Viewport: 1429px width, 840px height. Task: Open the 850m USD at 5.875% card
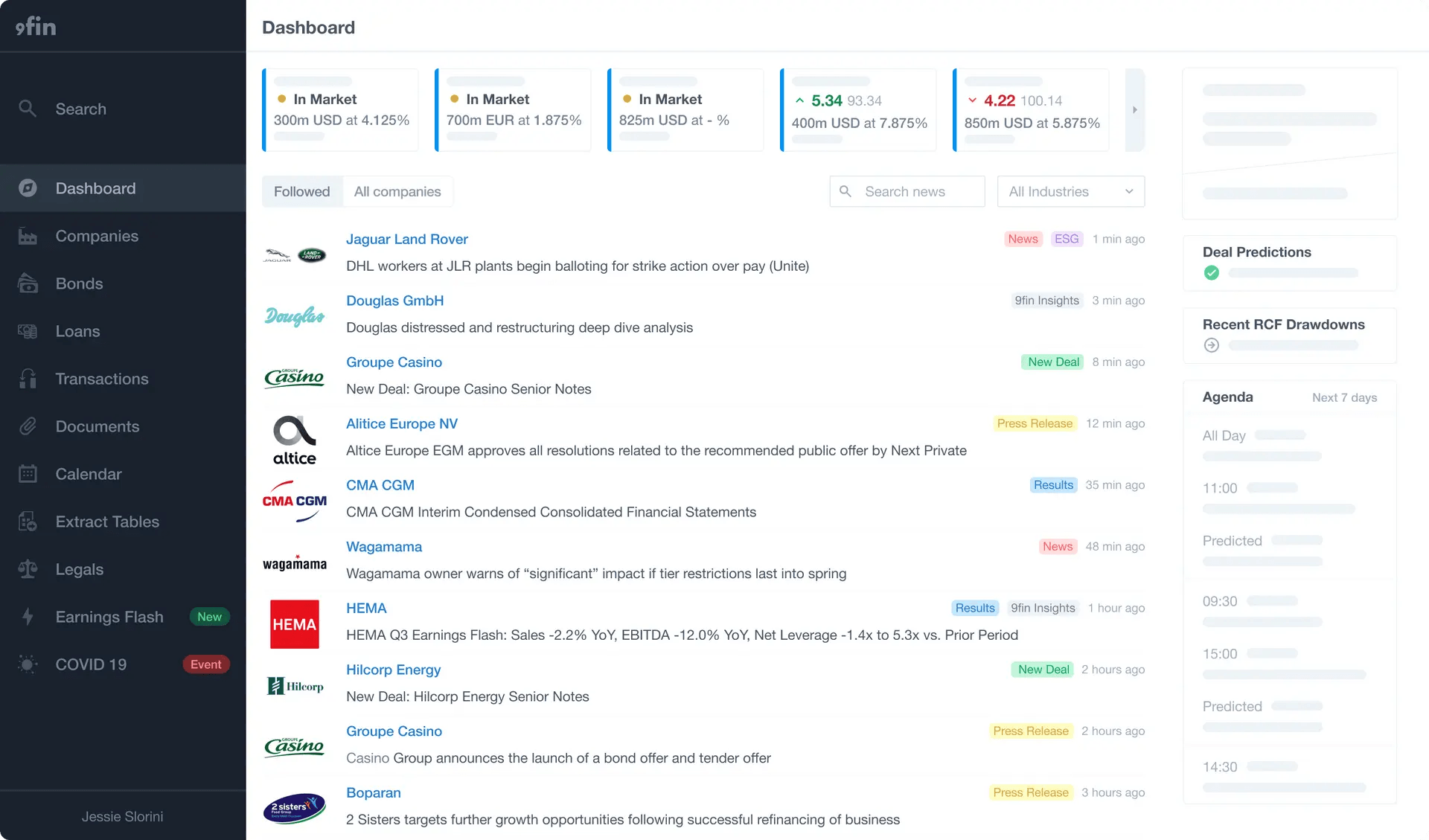click(1031, 110)
